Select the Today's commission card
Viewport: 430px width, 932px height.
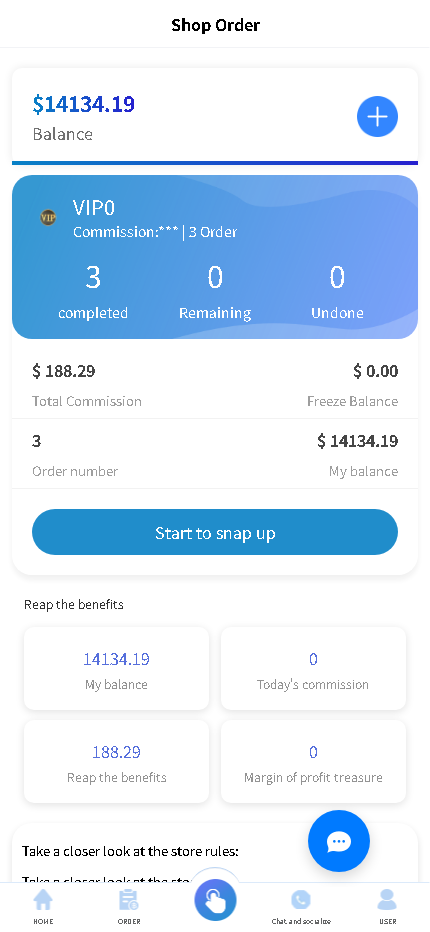click(x=313, y=668)
